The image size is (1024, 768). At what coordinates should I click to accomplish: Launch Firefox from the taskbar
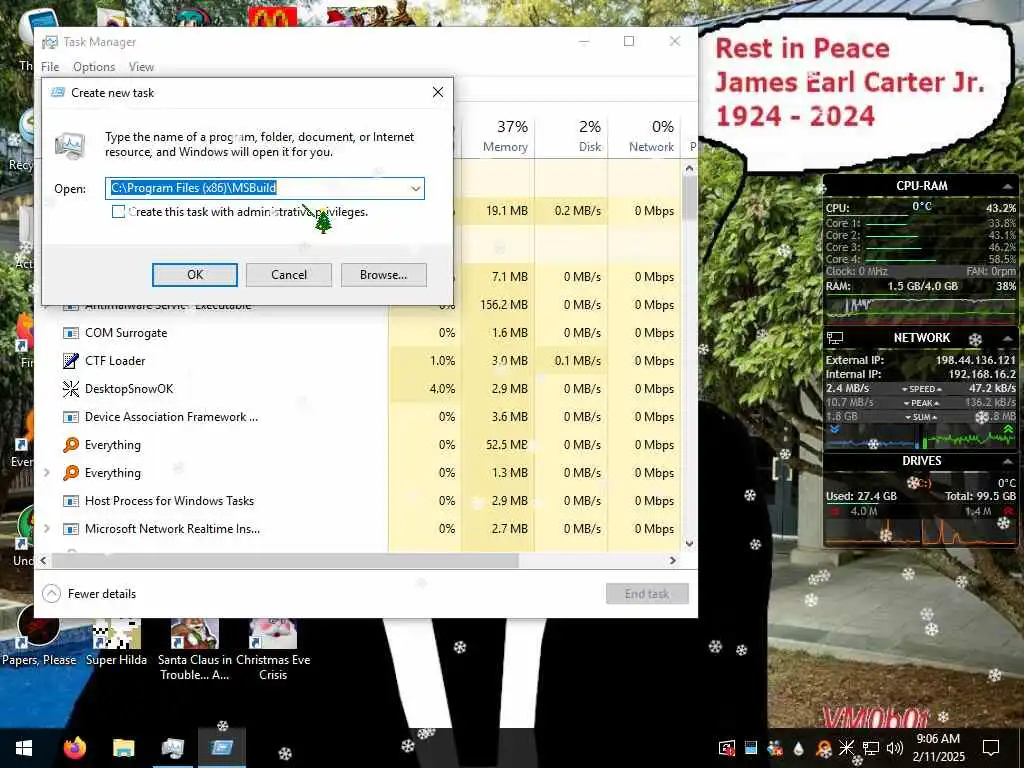pyautogui.click(x=75, y=748)
